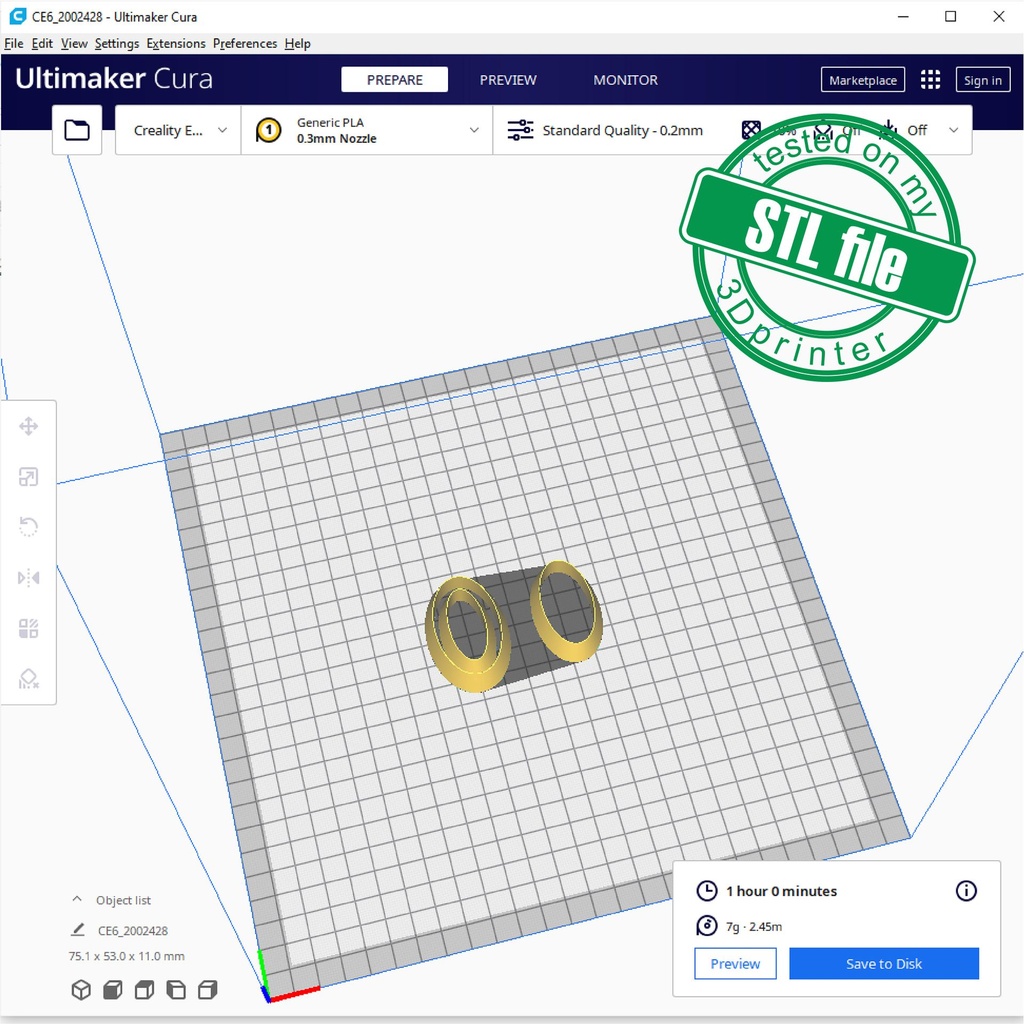
Task: Select the Move tool in left toolbar
Action: point(28,427)
